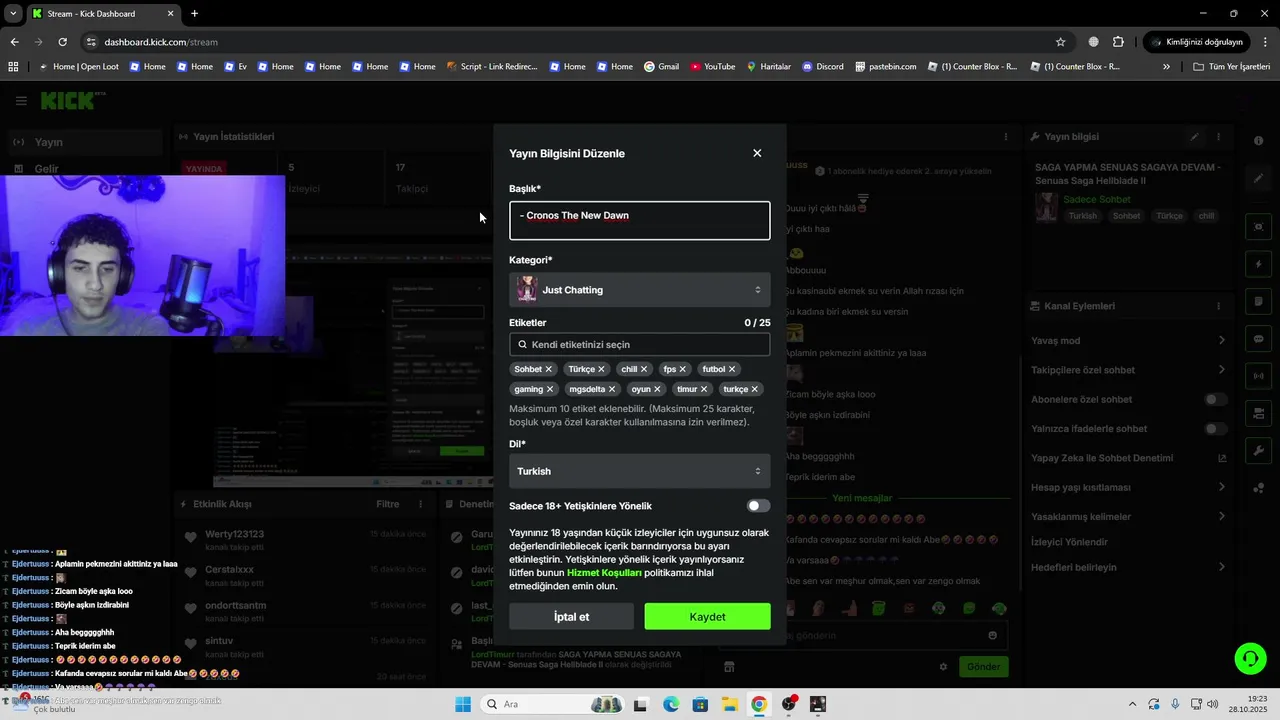
Task: Click the pencil edit icon in Yayın bilgisi header
Action: click(1194, 137)
